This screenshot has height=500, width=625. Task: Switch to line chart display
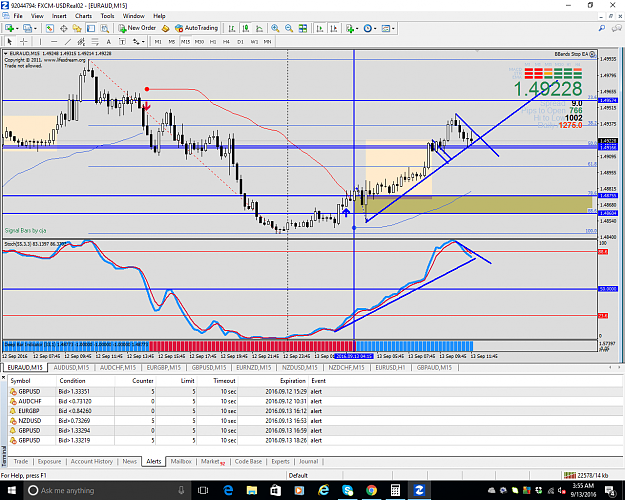259,28
